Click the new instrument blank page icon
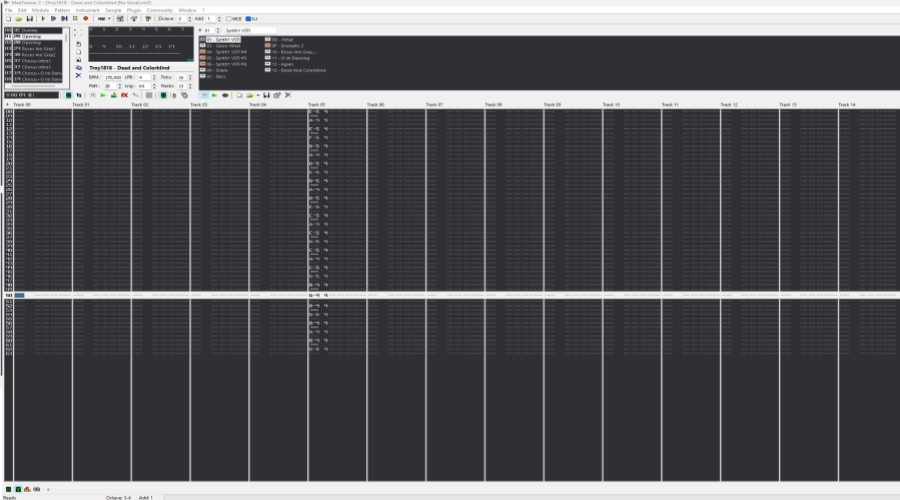The width and height of the screenshot is (900, 500). tap(239, 95)
